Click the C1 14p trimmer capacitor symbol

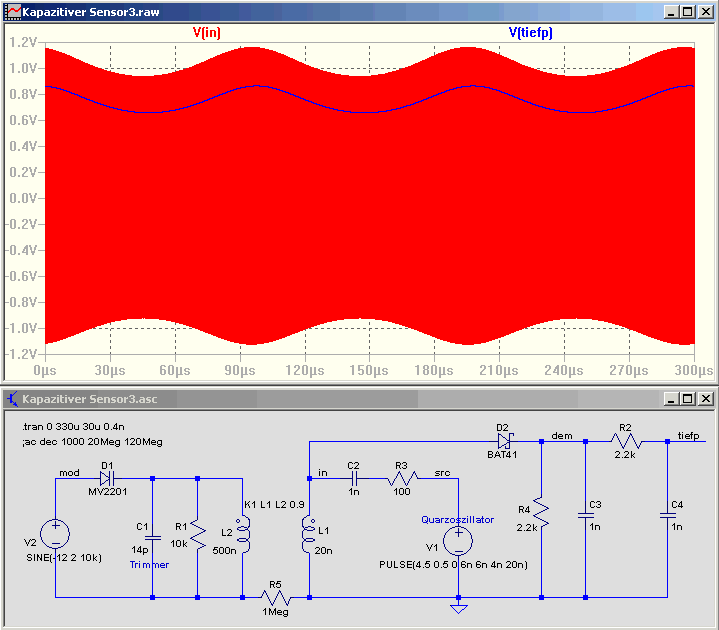(x=152, y=538)
